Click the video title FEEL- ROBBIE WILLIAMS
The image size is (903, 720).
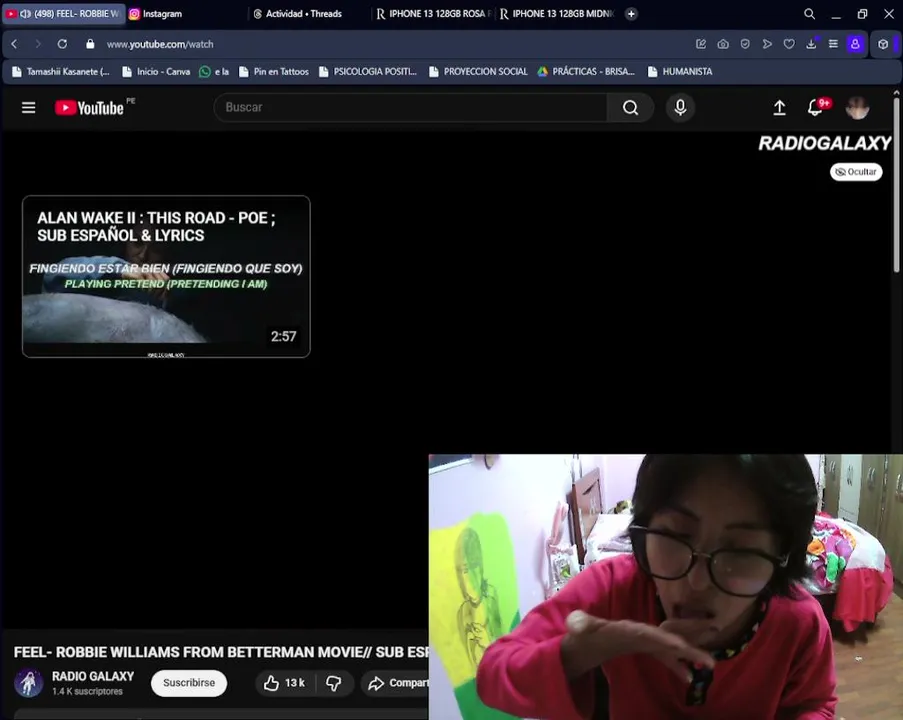221,652
